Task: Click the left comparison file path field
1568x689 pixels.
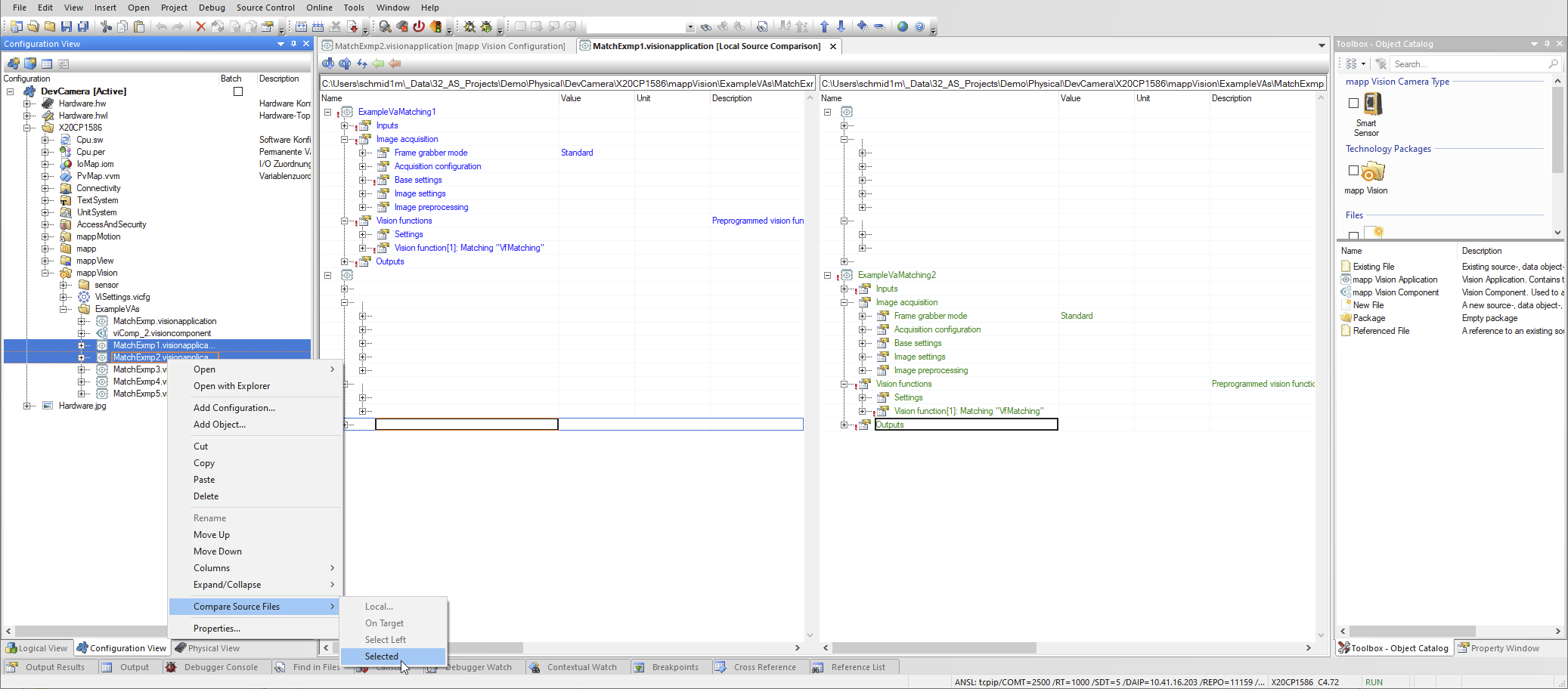Action: coord(568,83)
